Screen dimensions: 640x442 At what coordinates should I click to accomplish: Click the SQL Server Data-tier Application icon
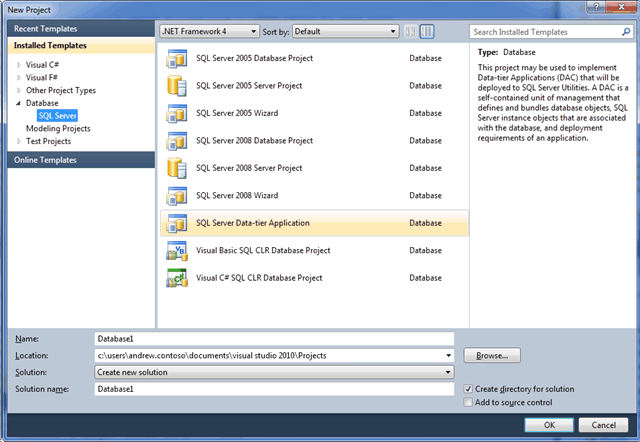[x=177, y=223]
